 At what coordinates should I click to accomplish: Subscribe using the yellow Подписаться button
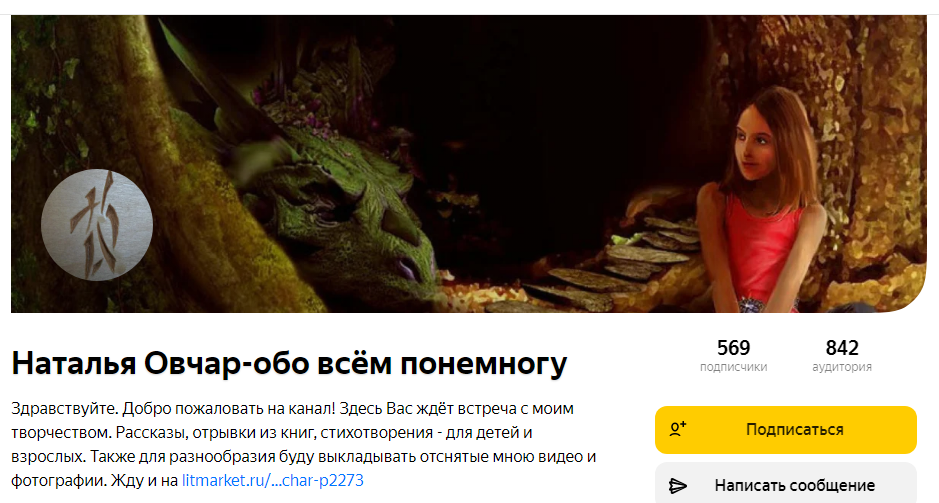point(786,430)
